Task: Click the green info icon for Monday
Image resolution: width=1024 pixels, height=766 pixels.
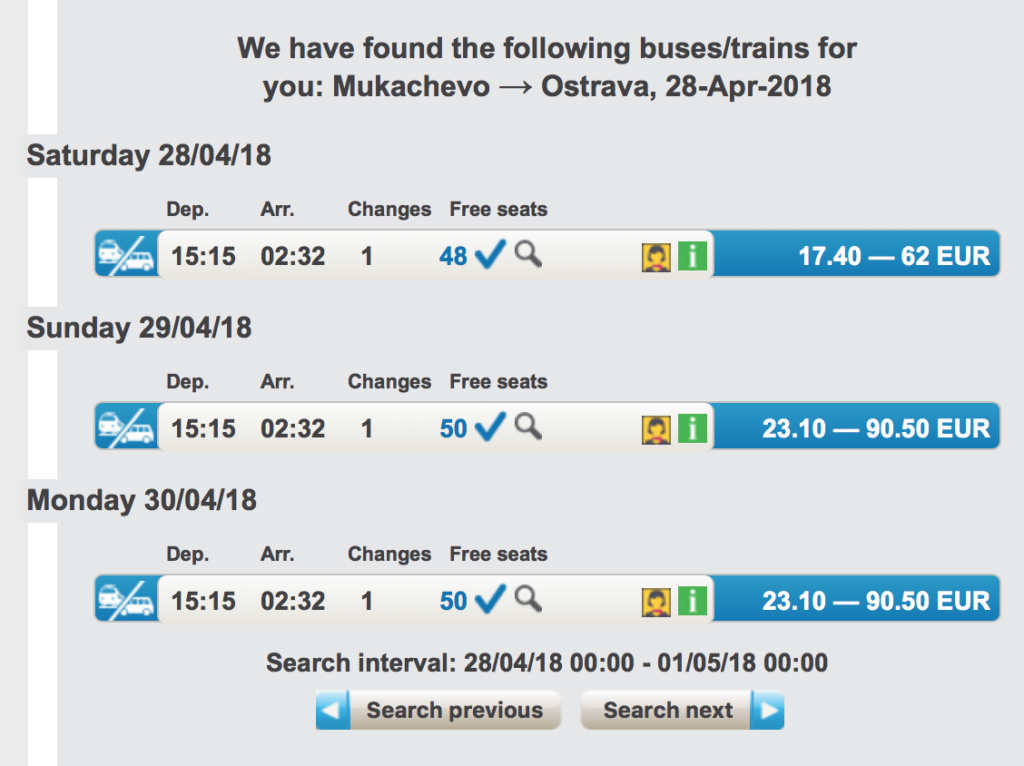Action: pos(692,602)
